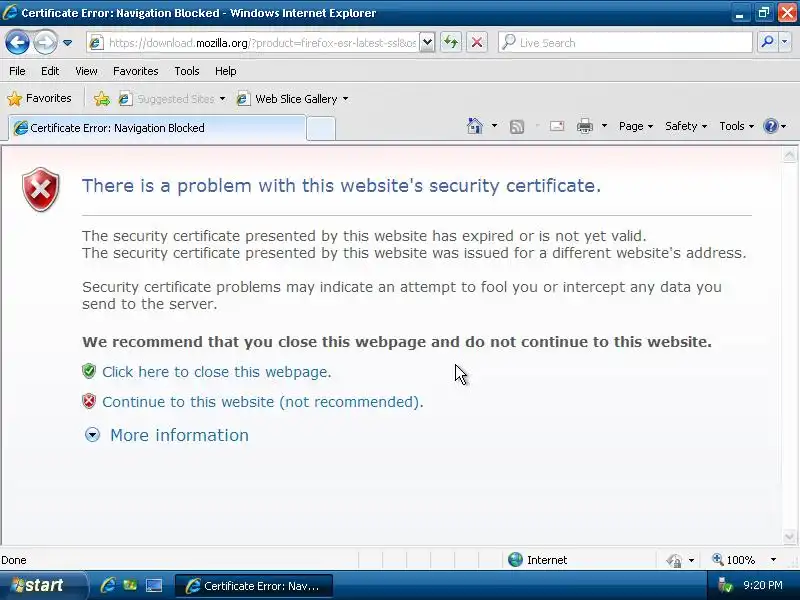Click the taskbar clock 9:20 PM
The height and width of the screenshot is (600, 800).
763,585
